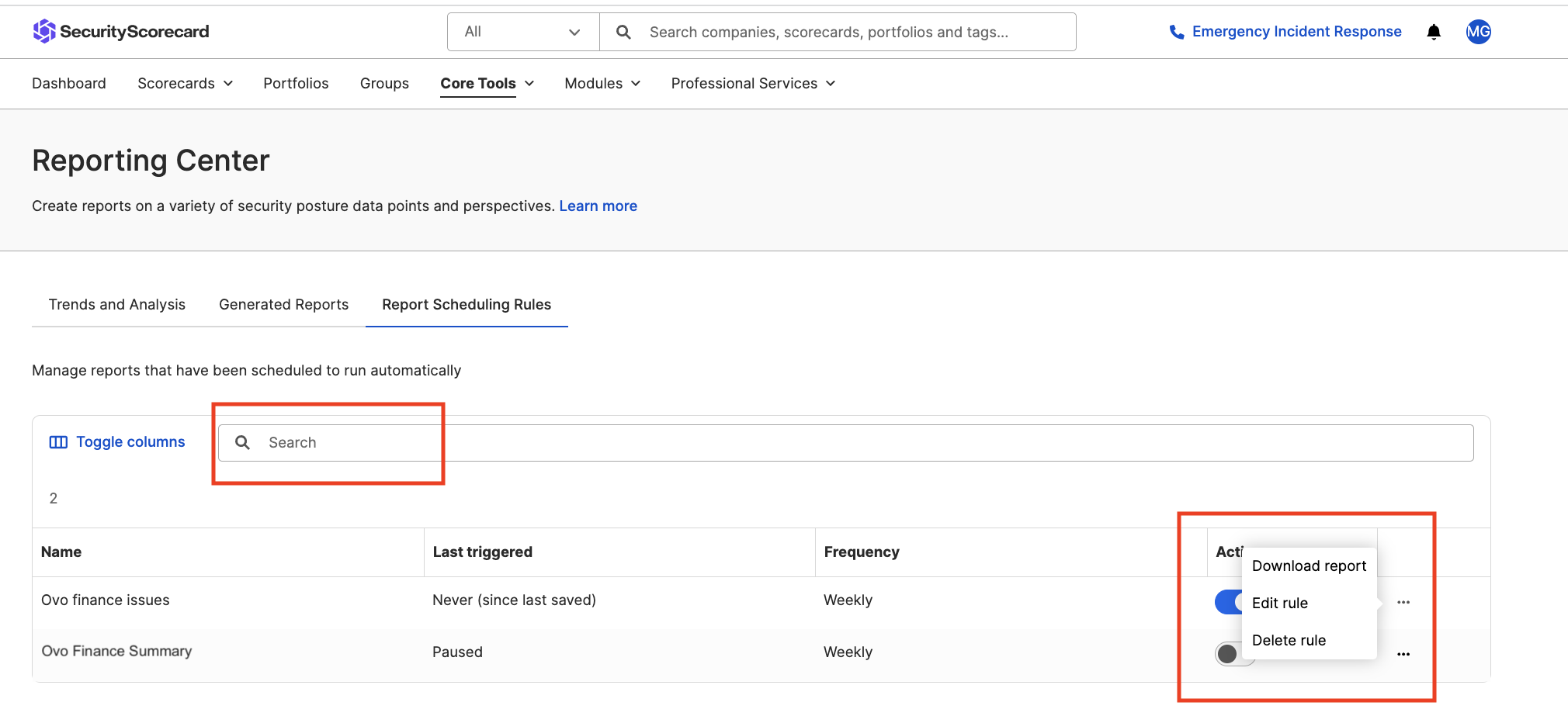This screenshot has width=1568, height=723.
Task: Click the search icon in the table search box
Action: pyautogui.click(x=242, y=442)
